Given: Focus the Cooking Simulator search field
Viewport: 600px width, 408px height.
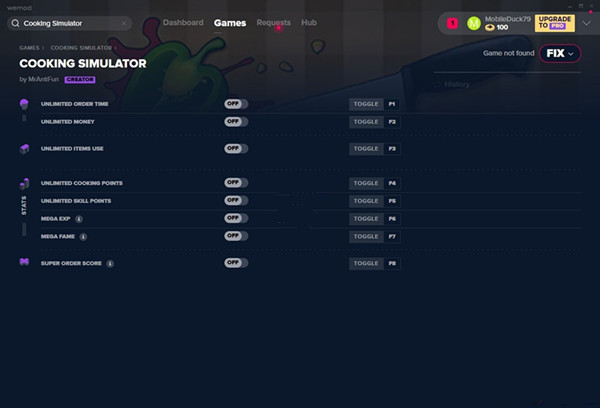Looking at the screenshot, I should click(x=70, y=23).
